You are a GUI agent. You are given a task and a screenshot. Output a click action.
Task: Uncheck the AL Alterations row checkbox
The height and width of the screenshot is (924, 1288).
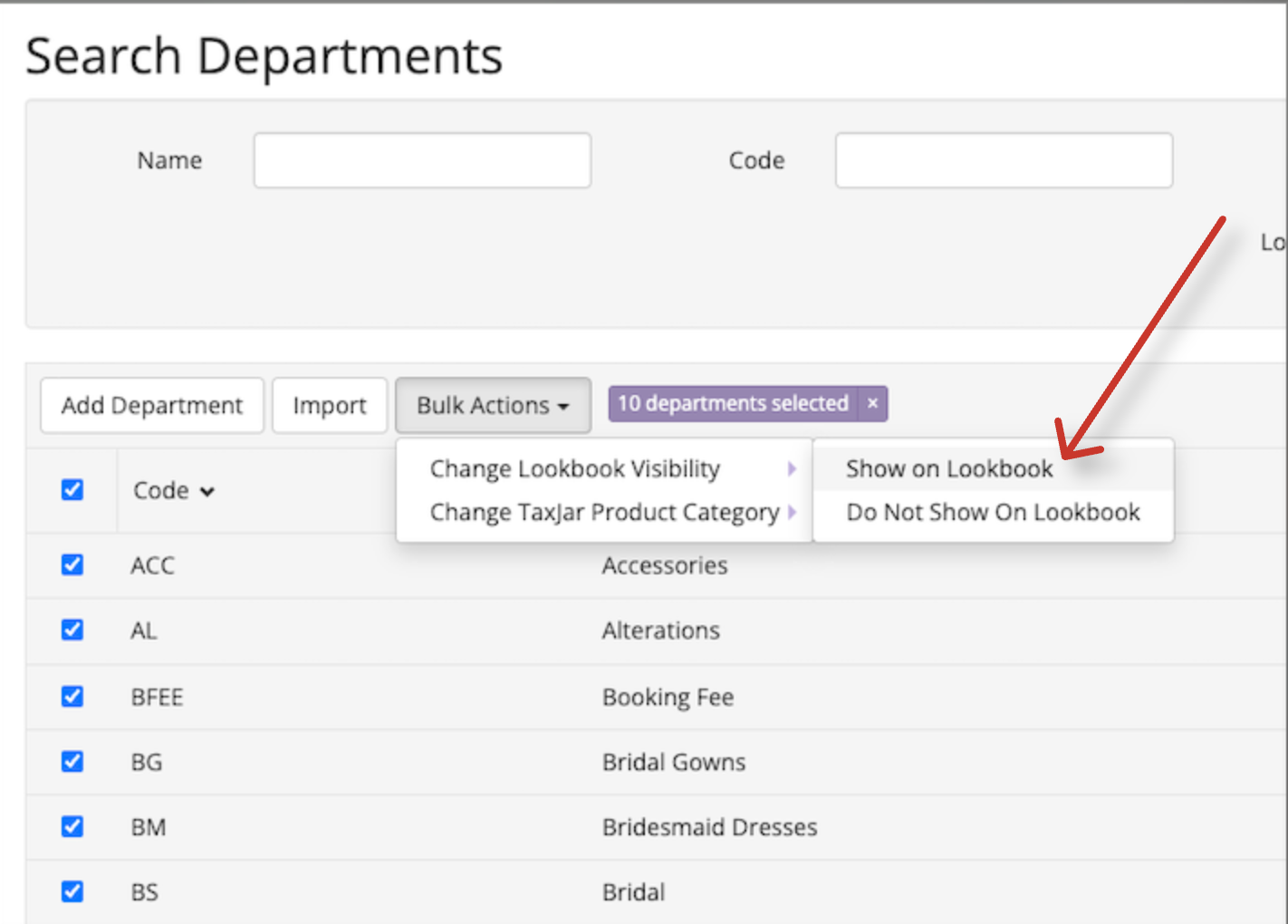(x=72, y=630)
